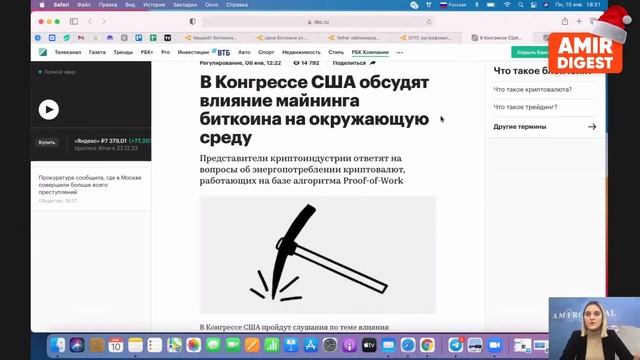Open 'Что такое криптовалюта?' link

click(x=532, y=89)
